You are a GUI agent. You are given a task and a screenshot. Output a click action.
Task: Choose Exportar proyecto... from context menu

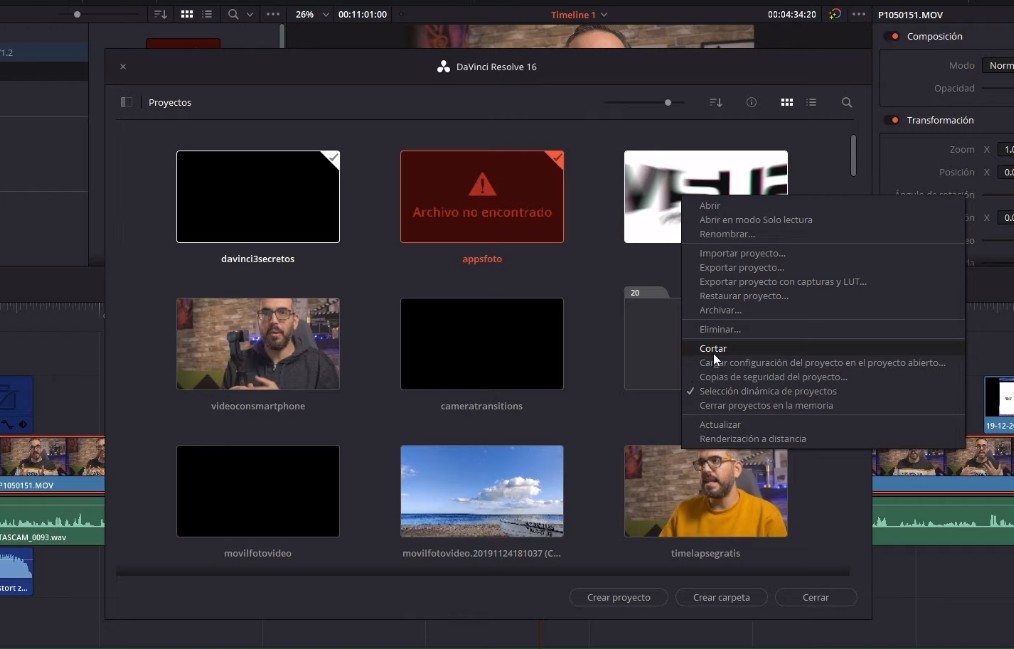click(x=741, y=268)
